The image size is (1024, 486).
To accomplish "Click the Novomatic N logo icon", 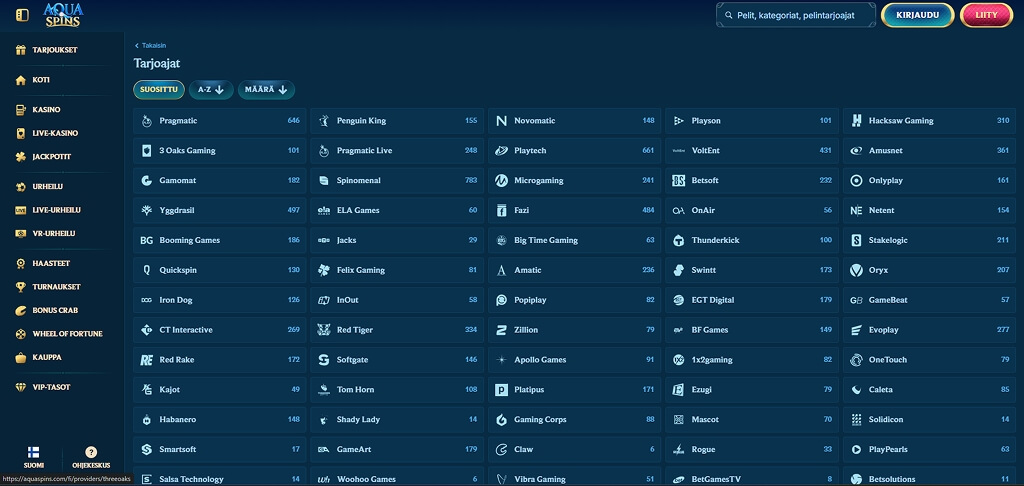I will [502, 121].
